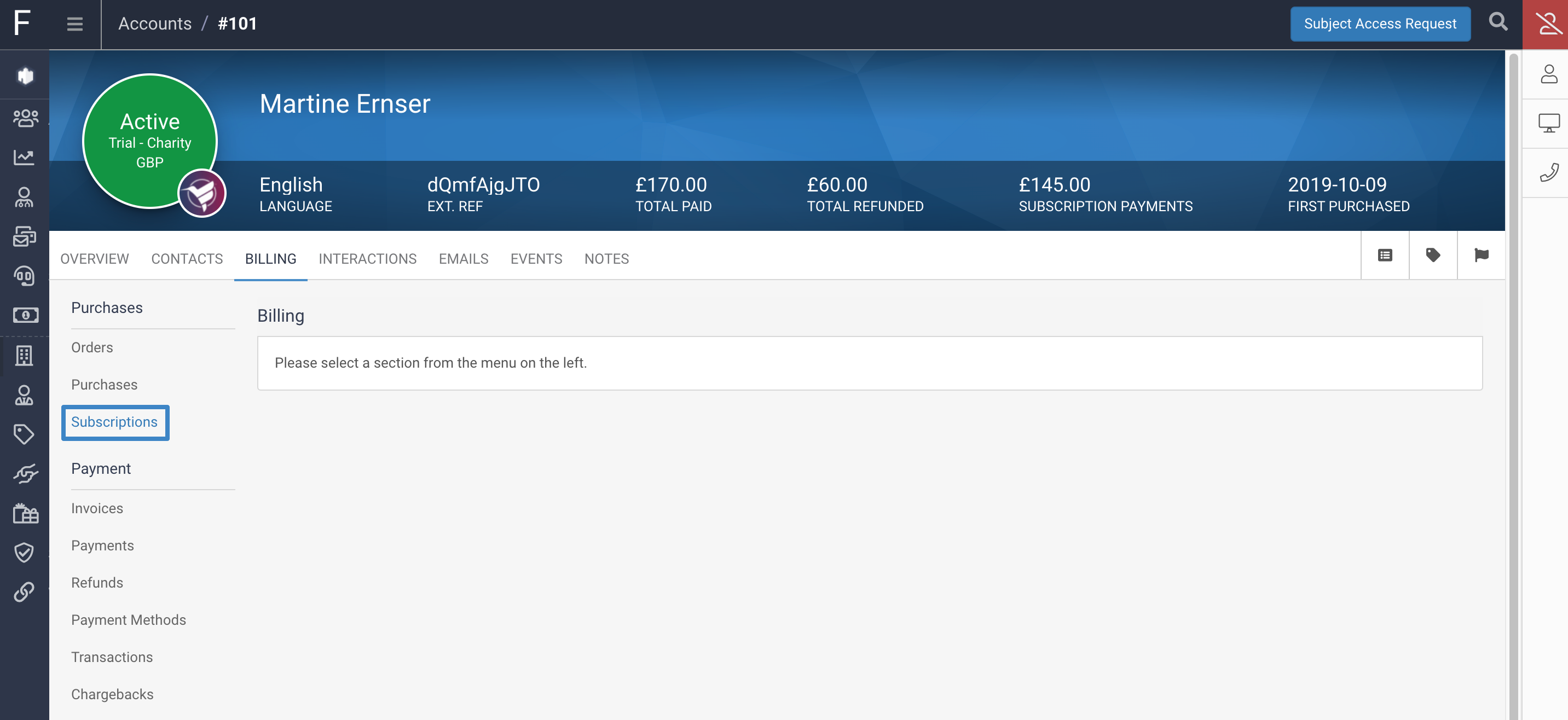The height and width of the screenshot is (720, 1568).
Task: Switch to the Overview tab
Action: 94,259
